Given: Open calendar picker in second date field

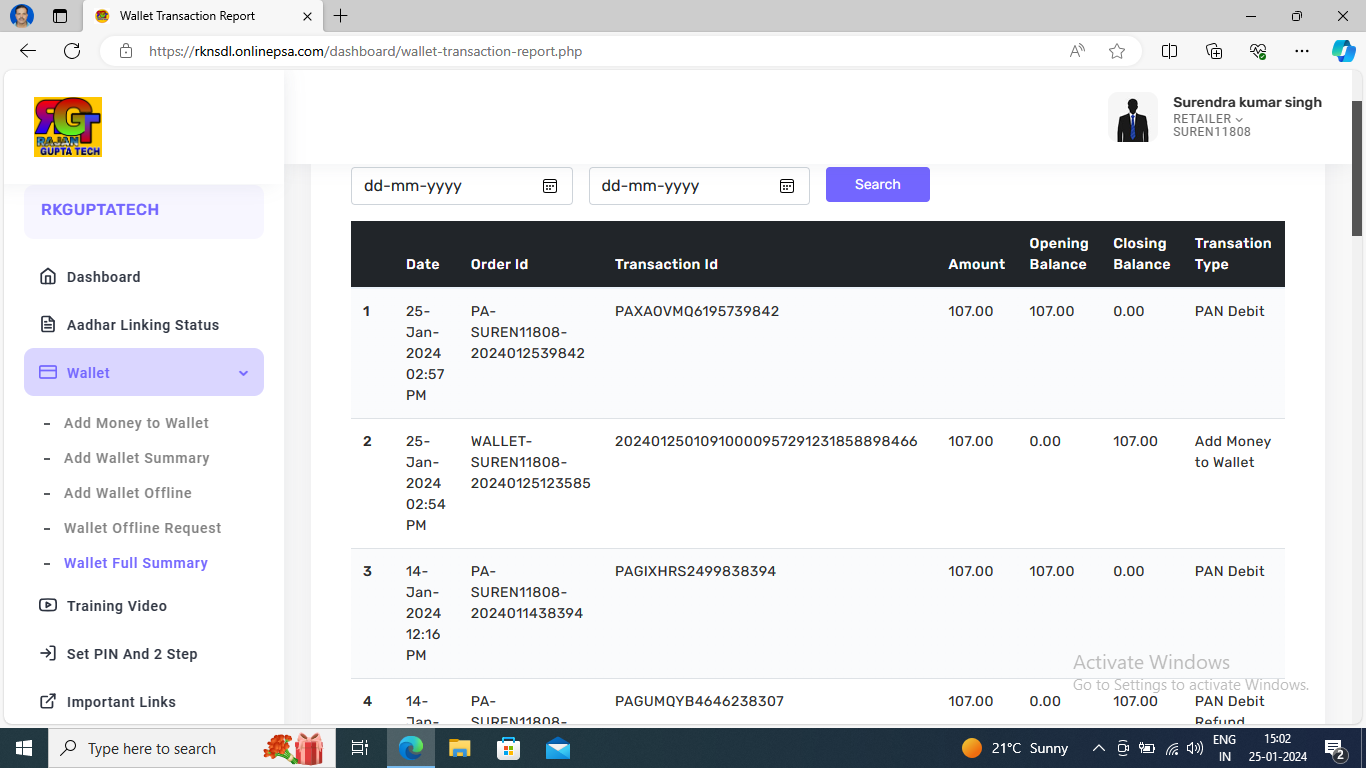Looking at the screenshot, I should [787, 186].
